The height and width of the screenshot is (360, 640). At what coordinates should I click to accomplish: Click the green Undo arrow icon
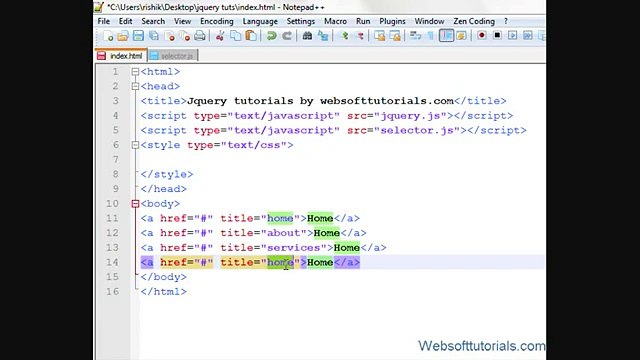[x=271, y=36]
